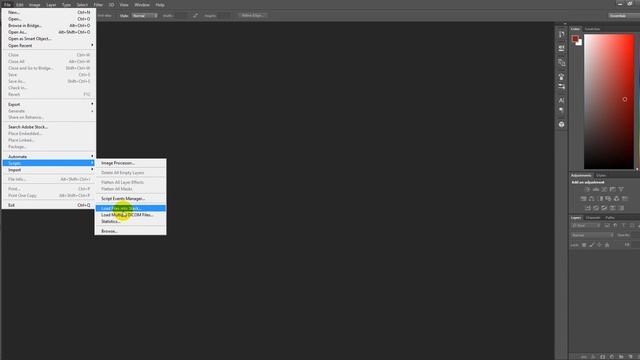Toggle lock position icon
The width and height of the screenshot is (640, 360).
[x=599, y=245]
